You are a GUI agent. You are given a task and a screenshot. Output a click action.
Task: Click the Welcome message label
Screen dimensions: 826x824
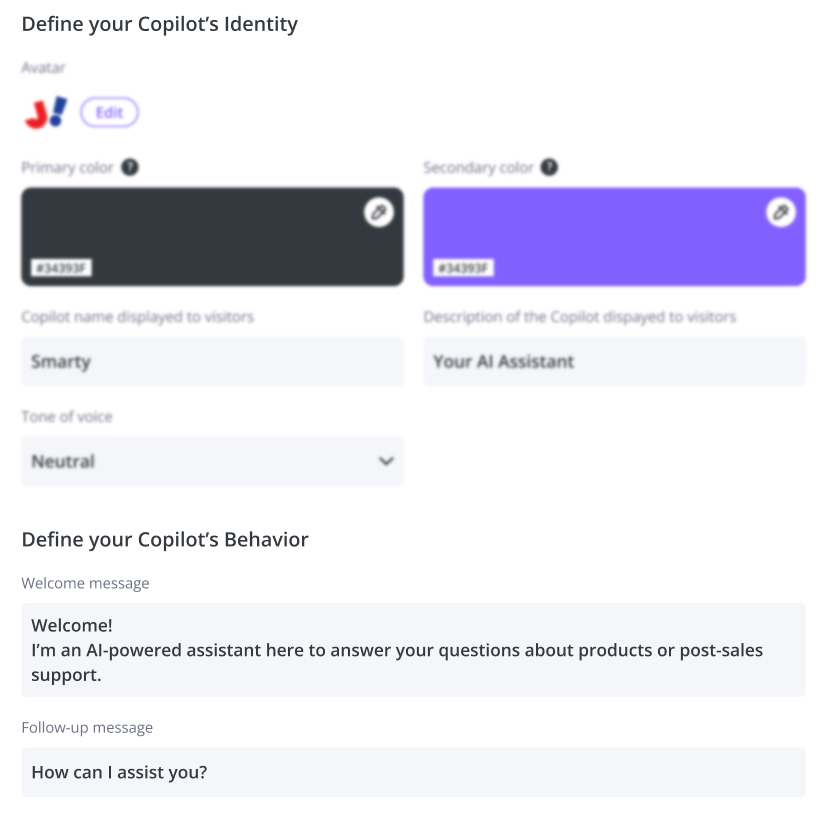pyautogui.click(x=85, y=583)
